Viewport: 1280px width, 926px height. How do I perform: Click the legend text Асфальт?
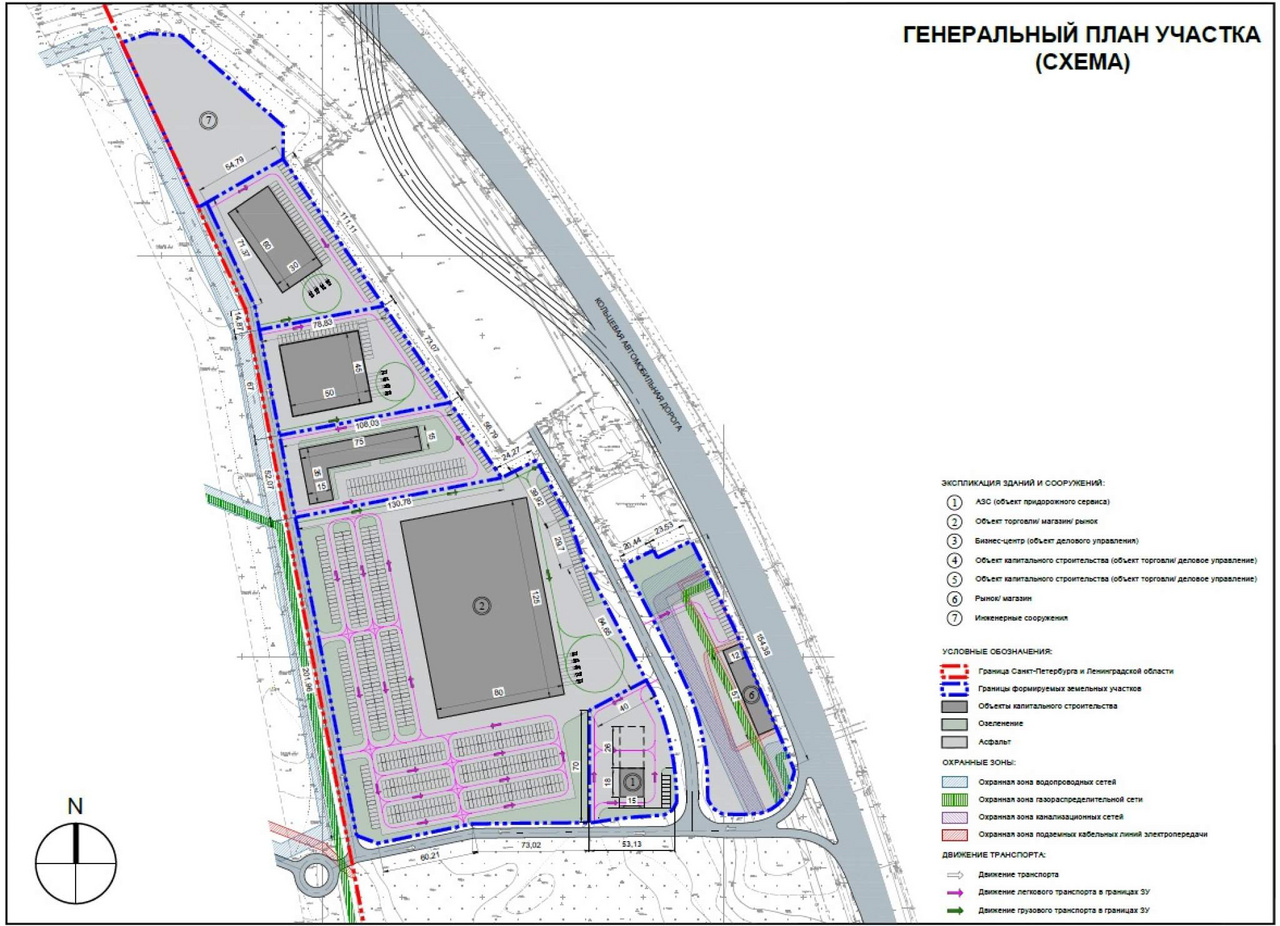point(994,743)
